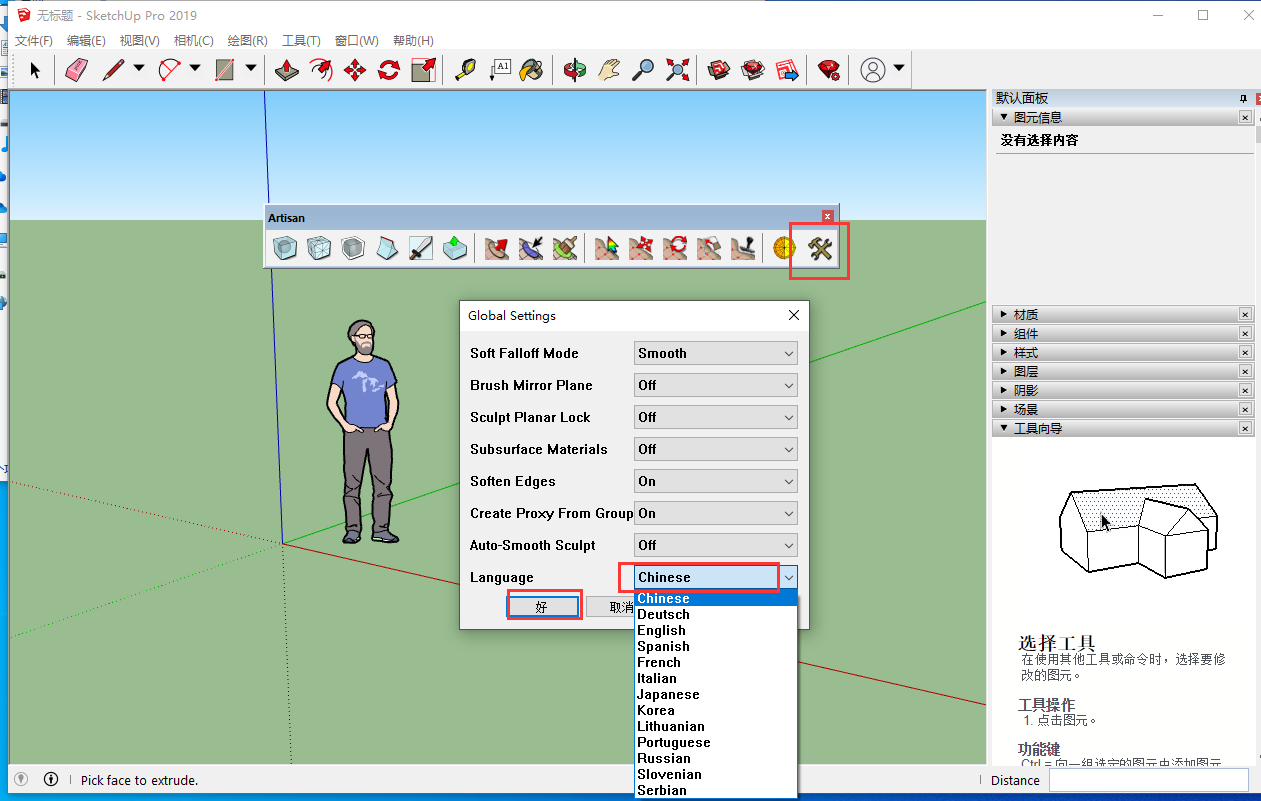Select the Pan hand tool
Image resolution: width=1261 pixels, height=801 pixels.
coord(609,69)
